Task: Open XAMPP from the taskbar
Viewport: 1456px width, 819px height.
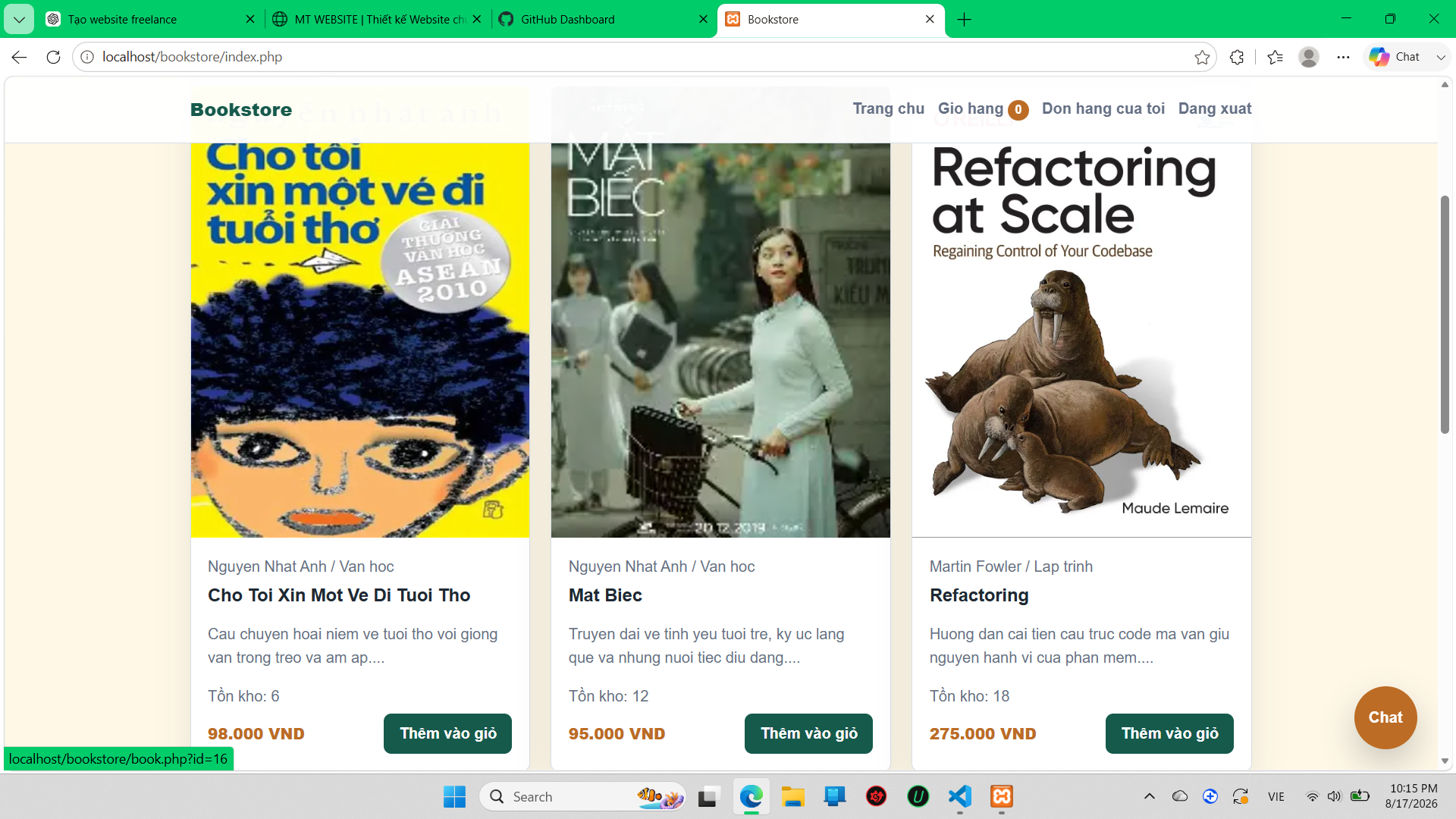Action: pos(1002,796)
